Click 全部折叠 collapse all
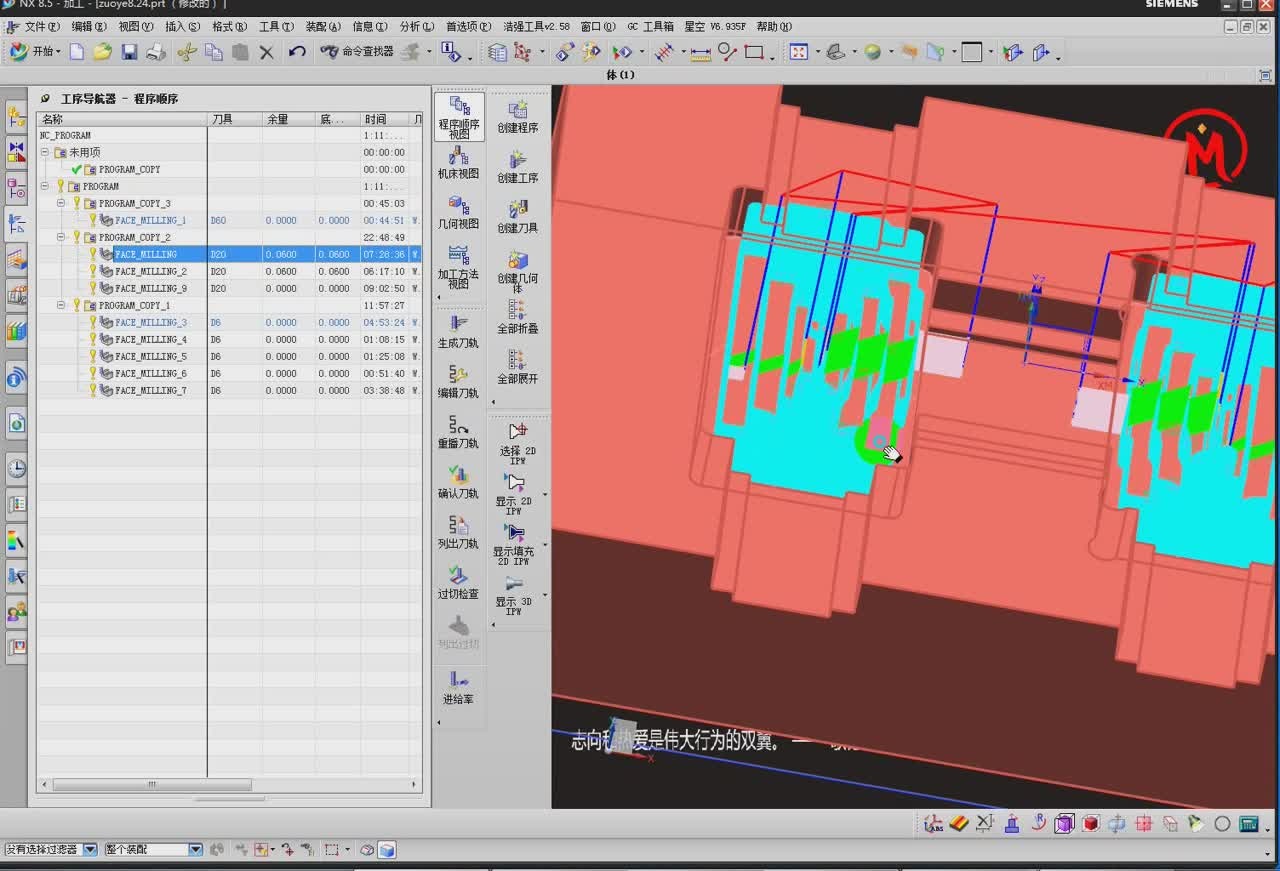 click(x=518, y=318)
